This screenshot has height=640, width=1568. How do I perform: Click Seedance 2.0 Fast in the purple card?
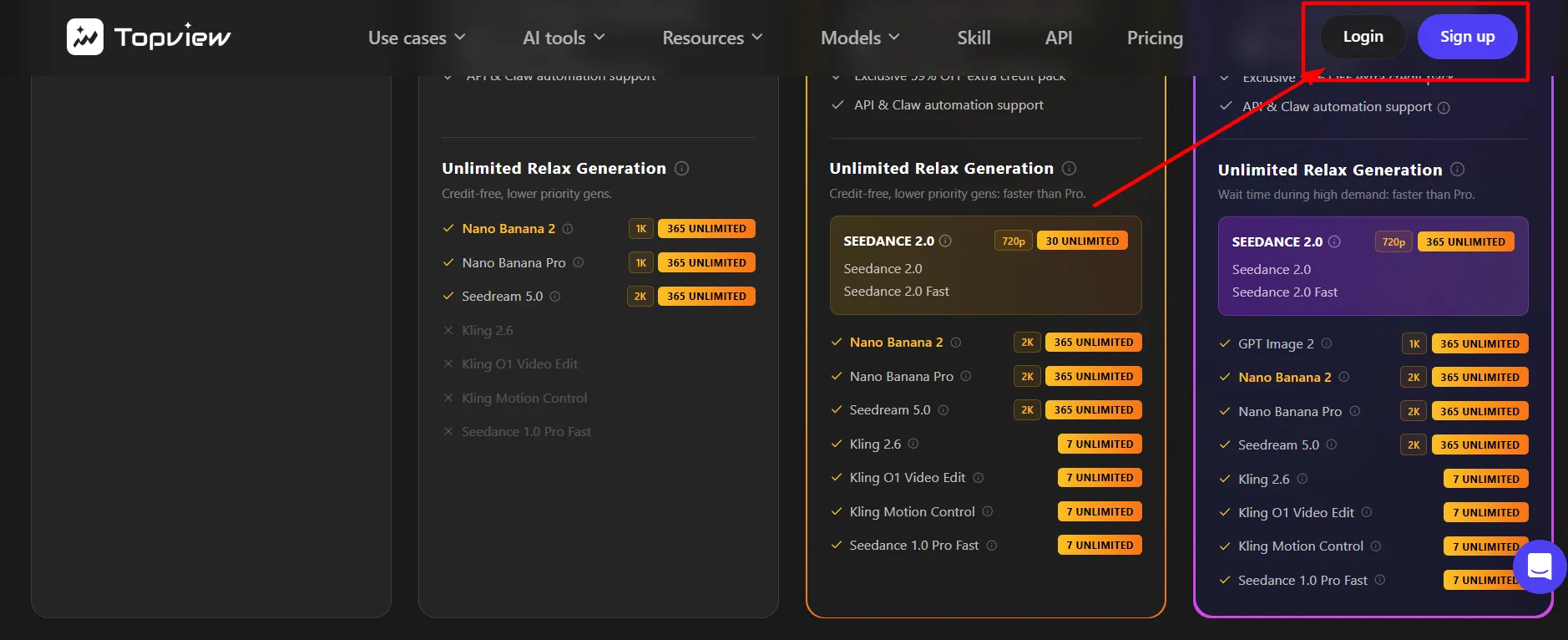click(x=1284, y=292)
